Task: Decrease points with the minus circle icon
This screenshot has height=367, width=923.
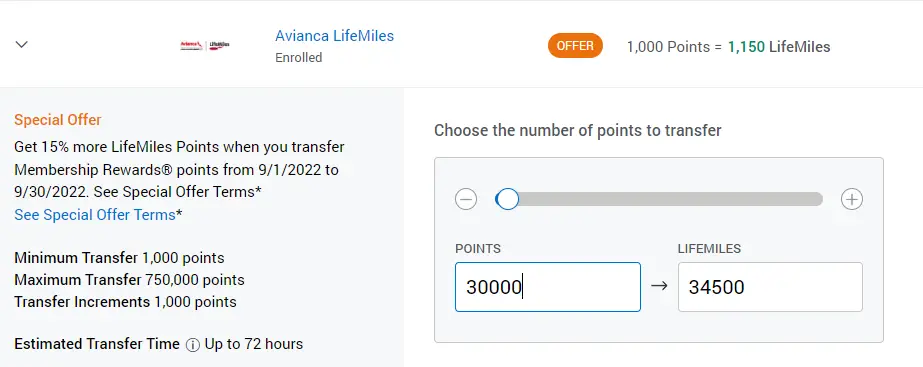Action: [466, 199]
